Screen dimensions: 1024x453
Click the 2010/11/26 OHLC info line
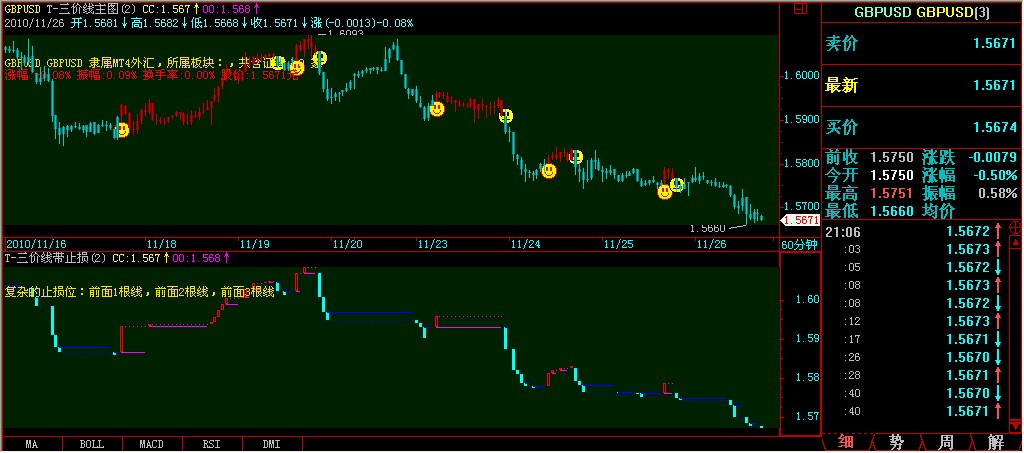click(x=209, y=23)
